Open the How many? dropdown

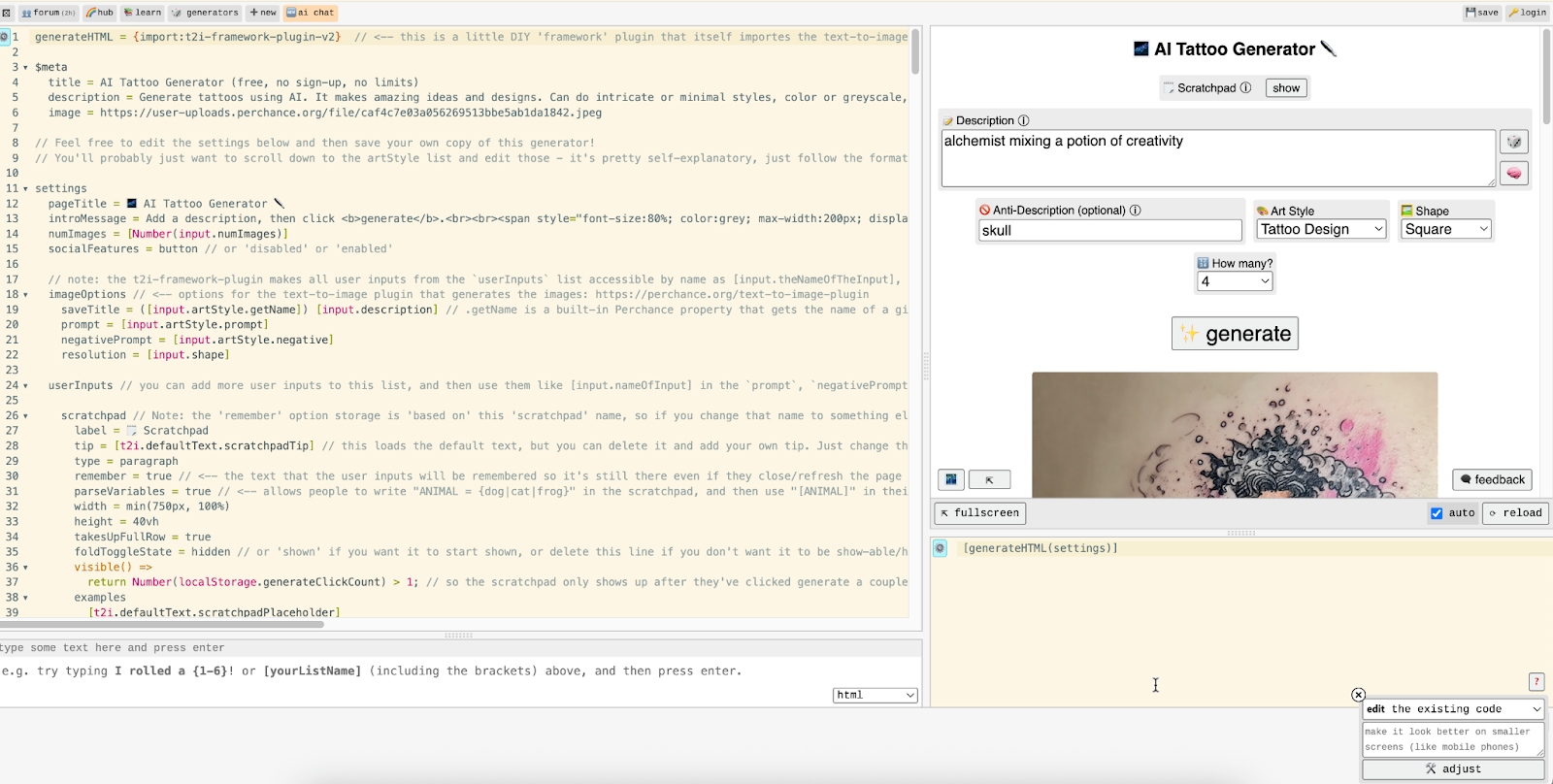[1235, 281]
